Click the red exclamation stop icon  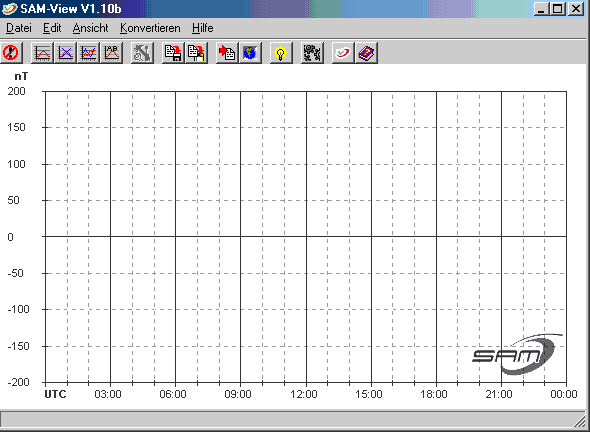[11, 53]
